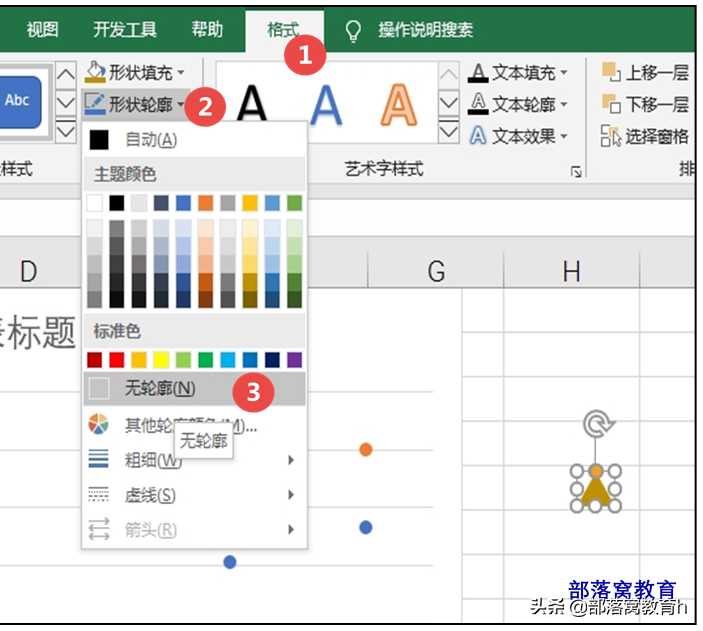Pick standard yellow color swatch
The height and width of the screenshot is (631, 703).
(x=161, y=360)
